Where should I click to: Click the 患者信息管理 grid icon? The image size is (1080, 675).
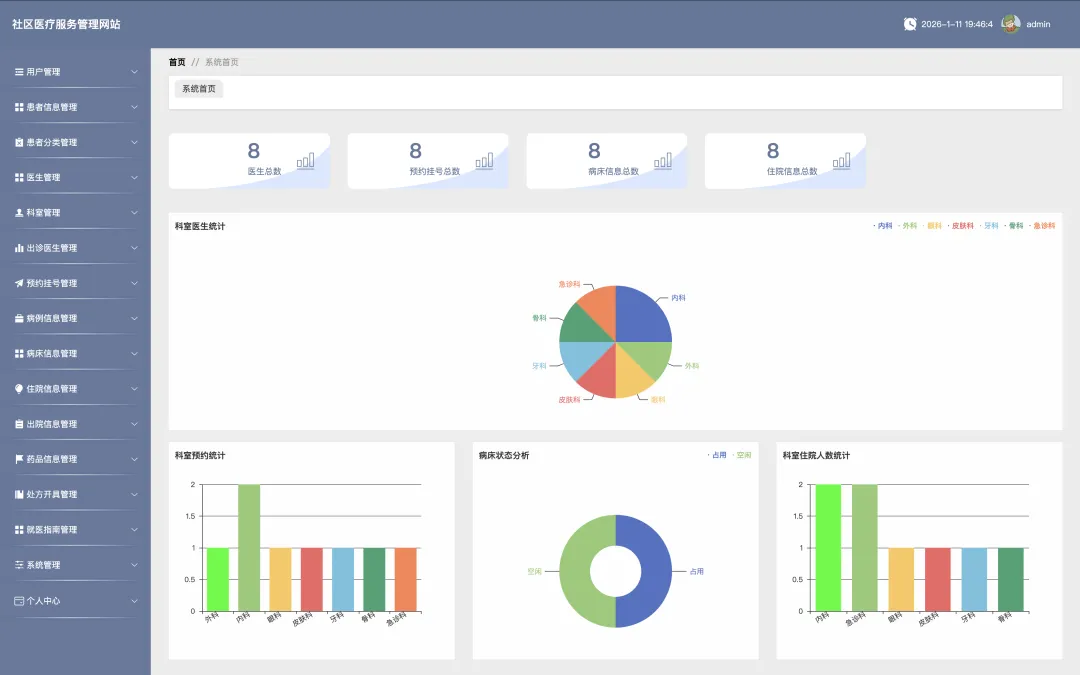tap(19, 107)
